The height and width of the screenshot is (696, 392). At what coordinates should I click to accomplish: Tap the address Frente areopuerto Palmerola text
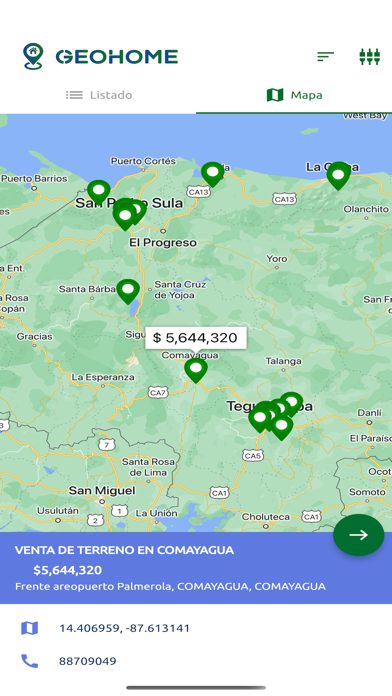[170, 586]
